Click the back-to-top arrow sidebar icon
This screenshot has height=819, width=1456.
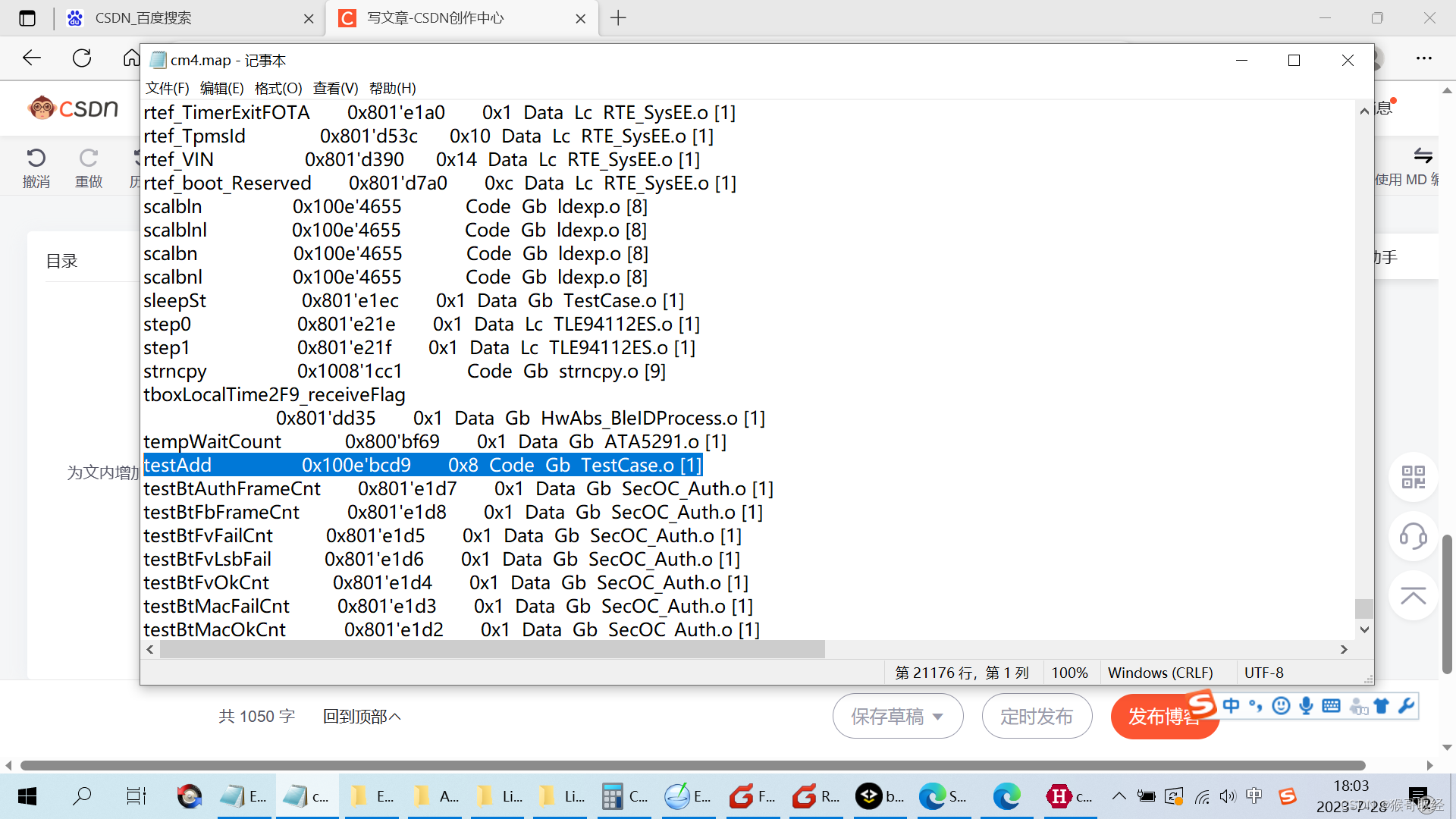click(x=1413, y=596)
